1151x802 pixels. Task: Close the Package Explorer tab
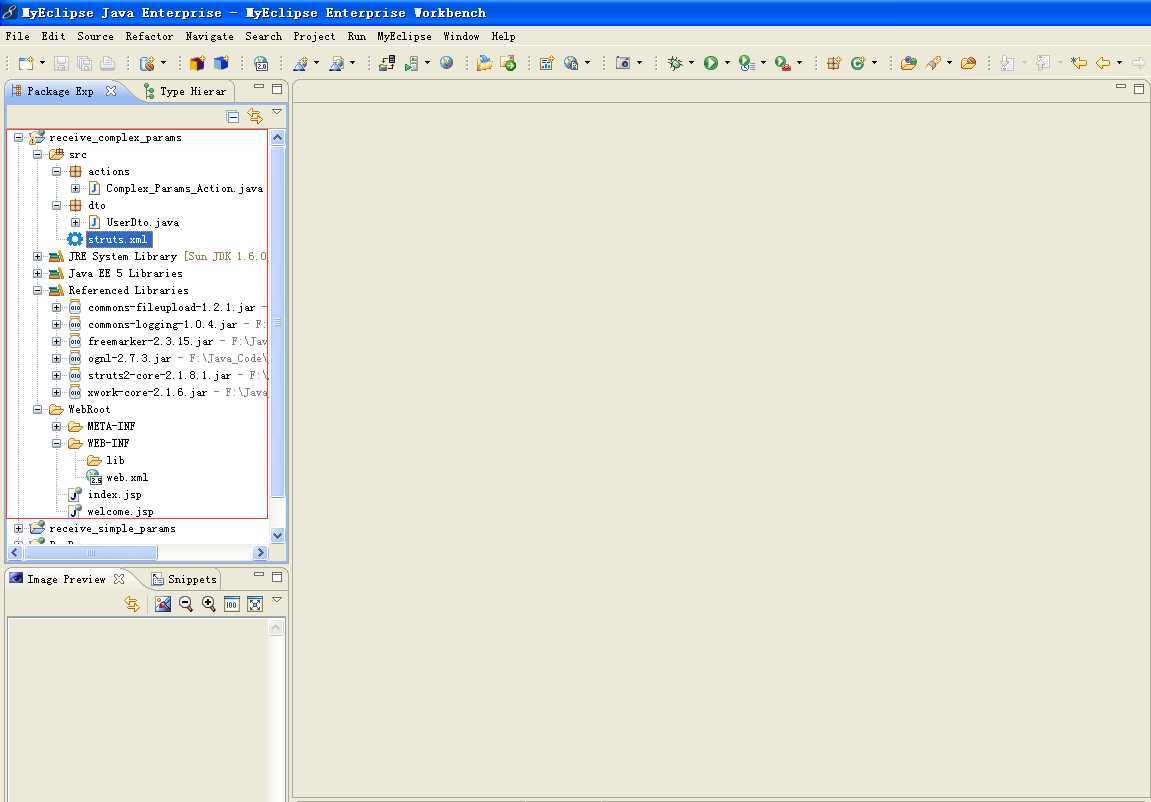point(111,91)
